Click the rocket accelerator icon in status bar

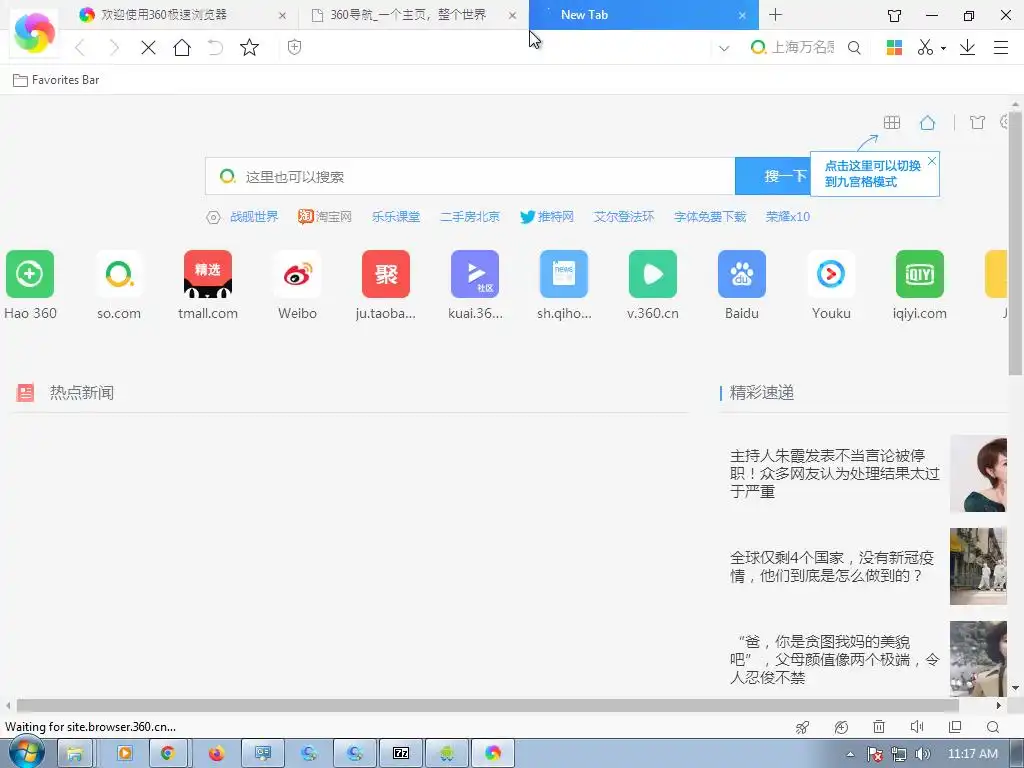[x=803, y=727]
